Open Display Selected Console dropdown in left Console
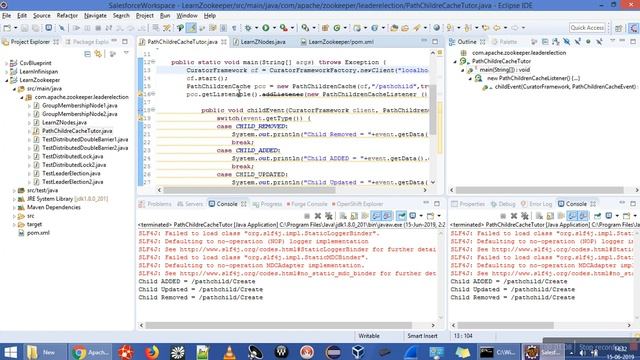 tap(421, 216)
